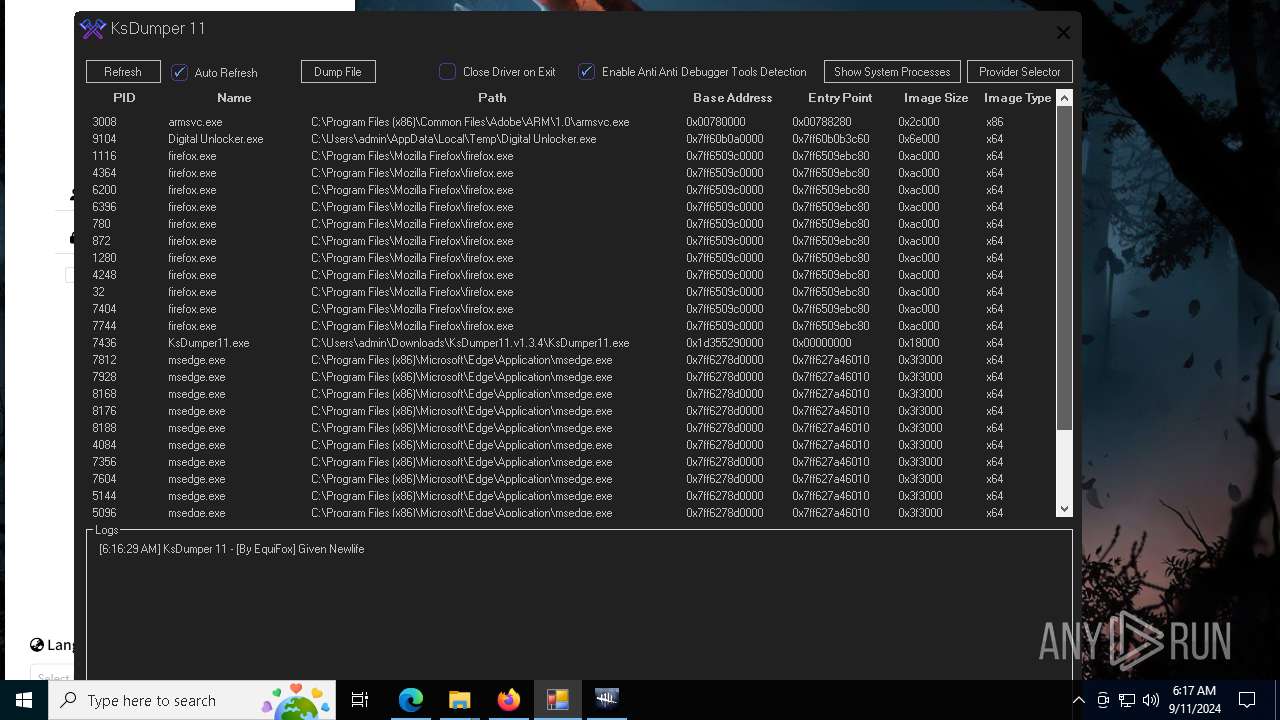Screen dimensions: 1280x720
Task: Select msedge.exe with PID 7928
Action: tap(570, 377)
